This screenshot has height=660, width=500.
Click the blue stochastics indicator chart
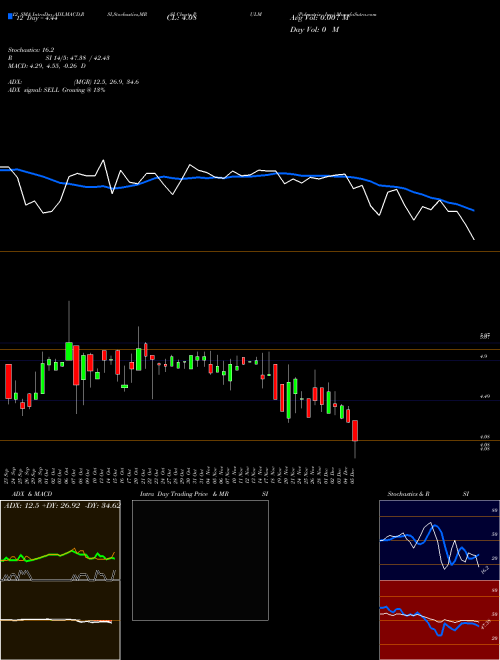click(x=439, y=540)
